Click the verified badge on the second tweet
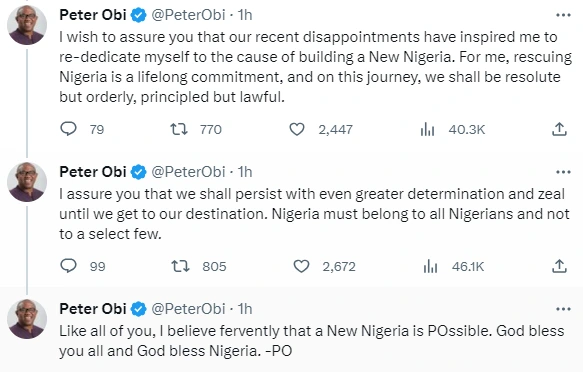 coord(139,172)
